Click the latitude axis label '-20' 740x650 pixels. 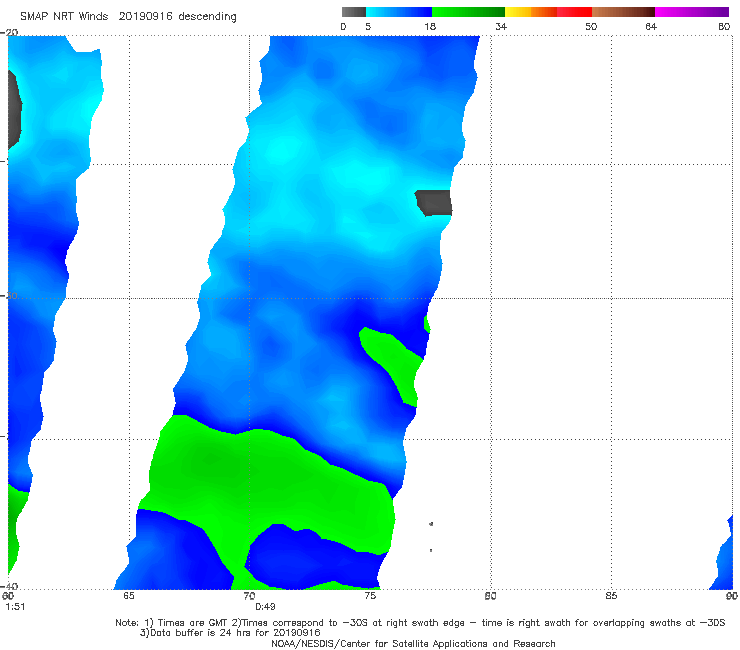pos(9,32)
